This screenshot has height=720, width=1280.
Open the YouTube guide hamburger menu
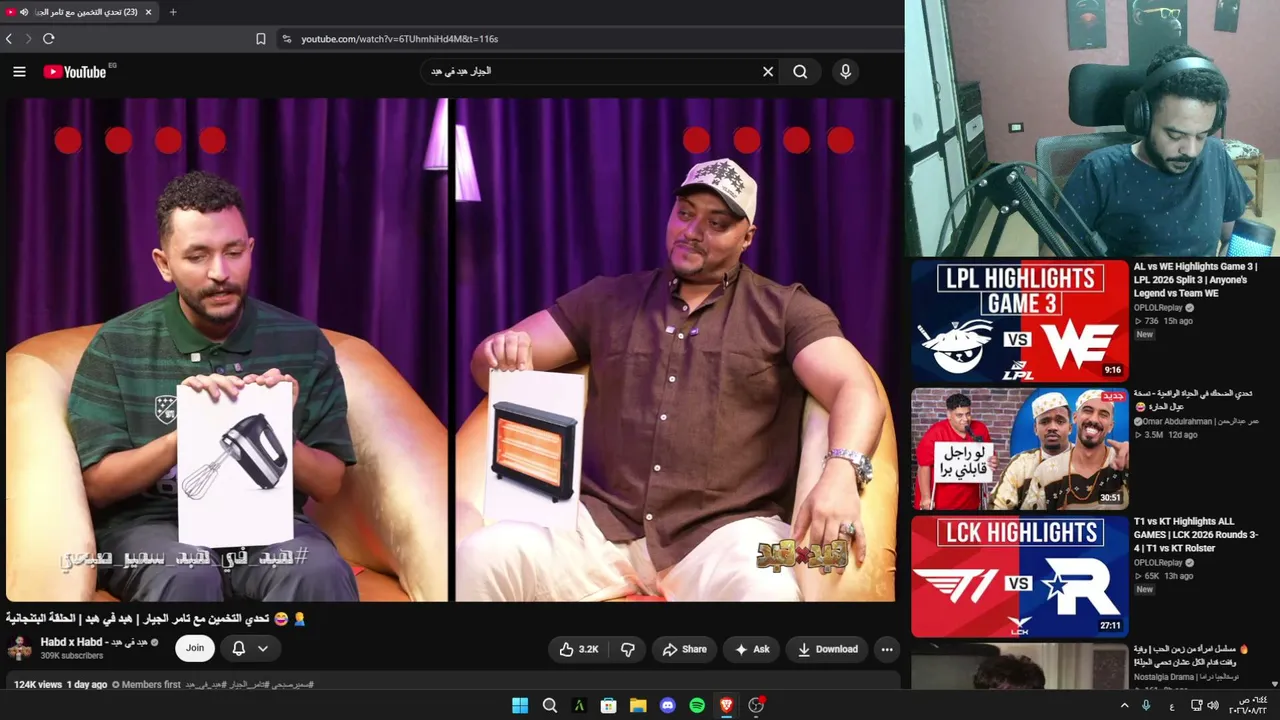(x=19, y=71)
